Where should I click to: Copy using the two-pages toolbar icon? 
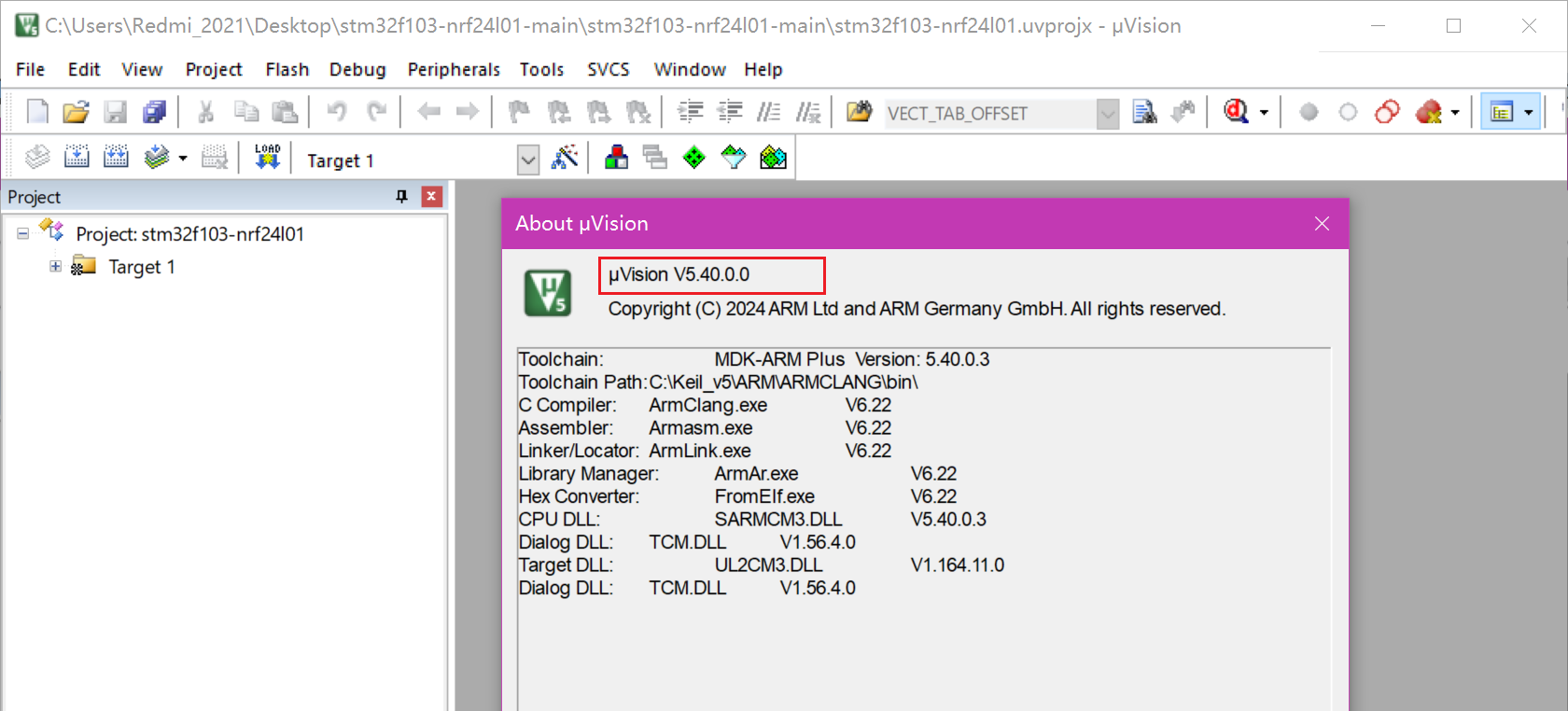(245, 112)
